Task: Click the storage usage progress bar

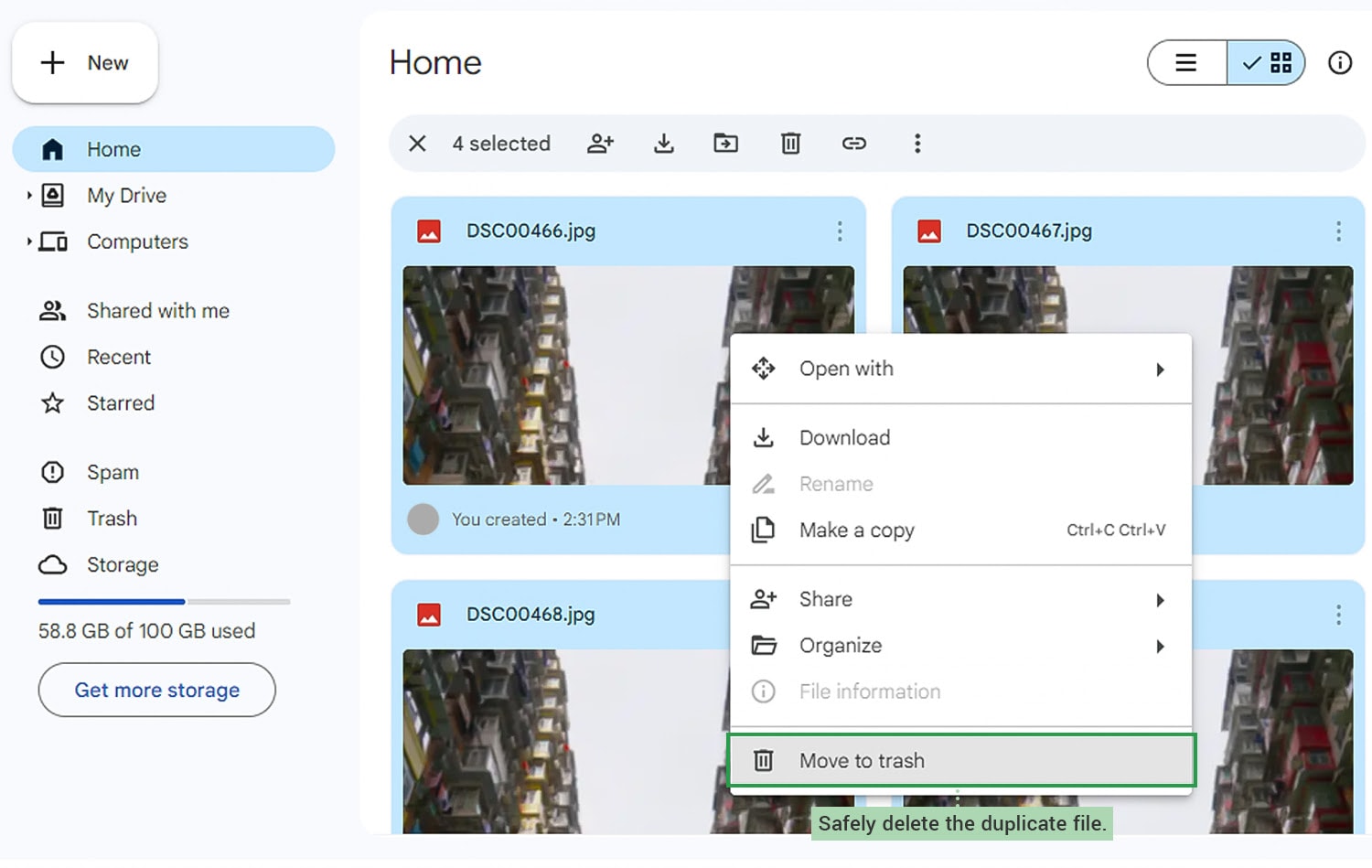Action: click(x=163, y=601)
